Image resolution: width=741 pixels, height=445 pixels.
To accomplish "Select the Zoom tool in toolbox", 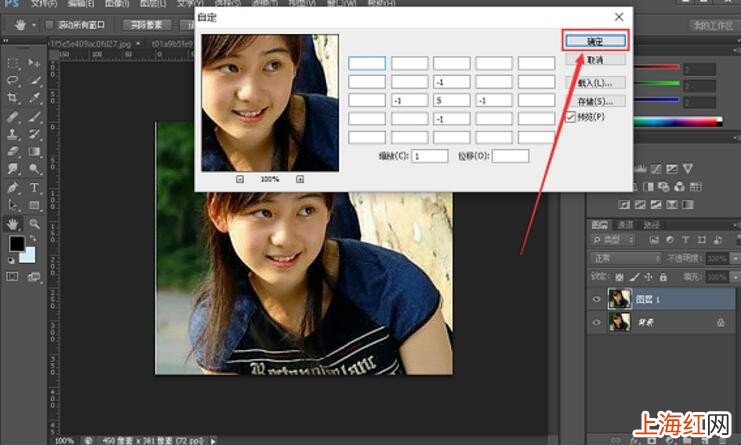I will point(34,223).
